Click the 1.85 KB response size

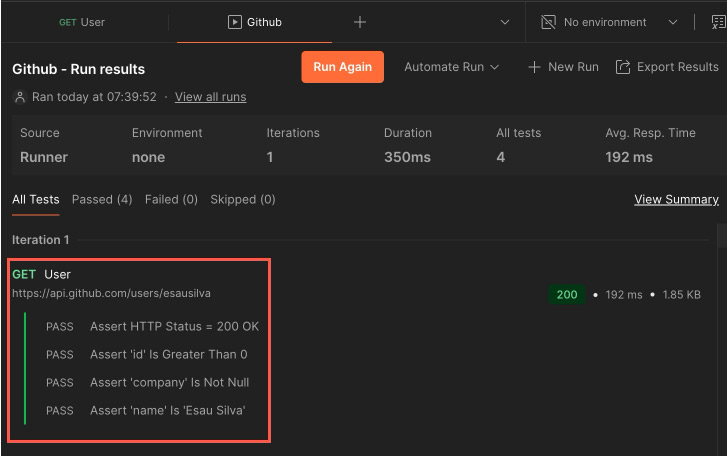[x=681, y=295]
